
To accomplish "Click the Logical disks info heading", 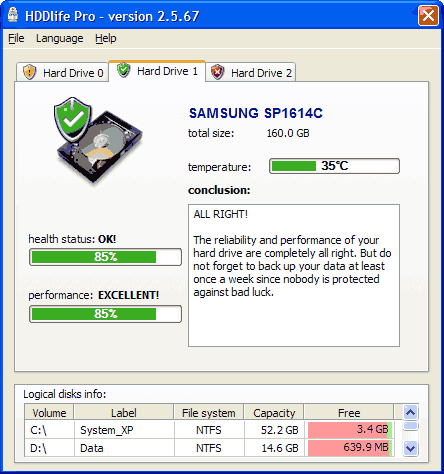I will pyautogui.click(x=65, y=394).
